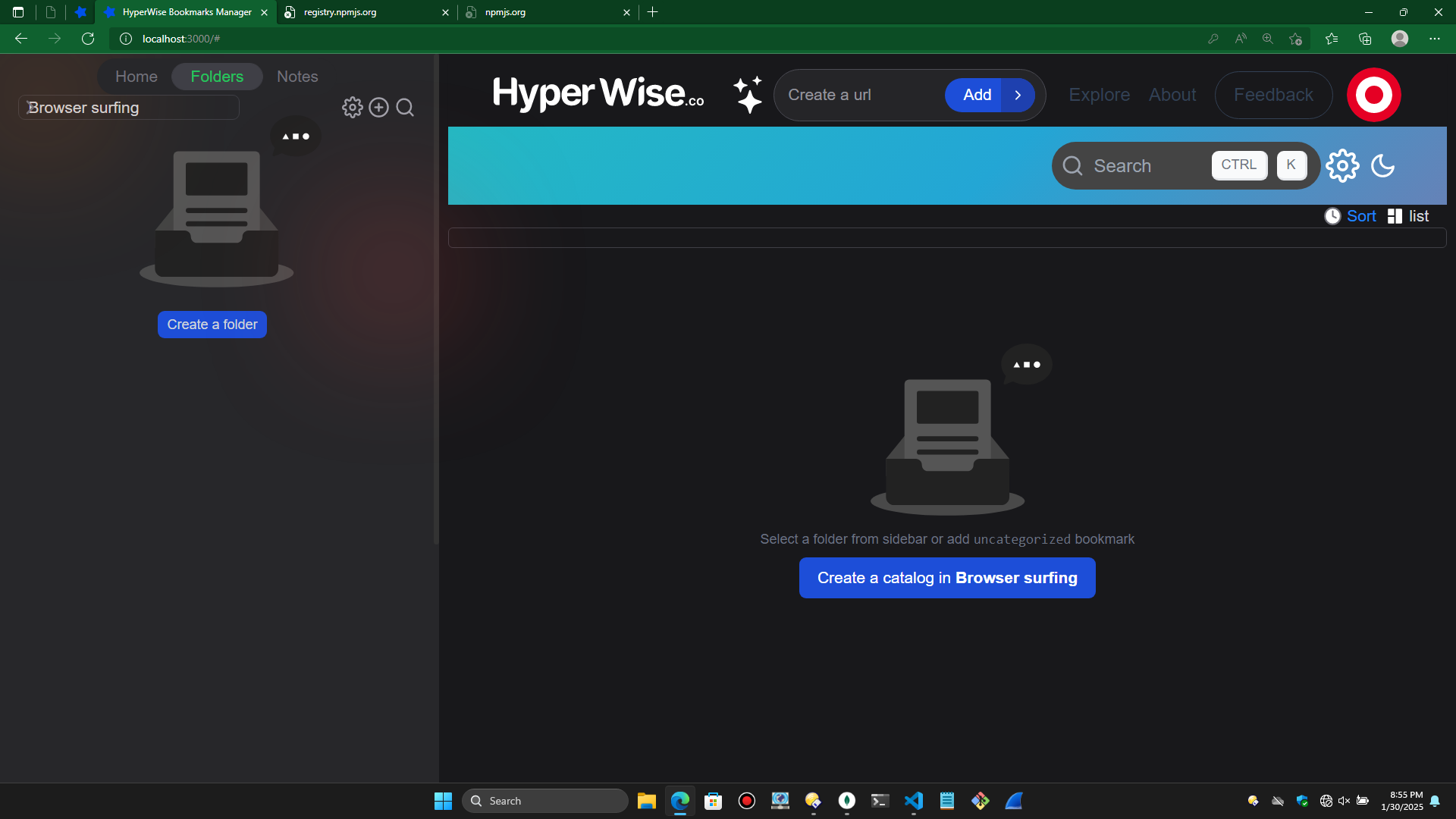Open browser Favorites list icon
The width and height of the screenshot is (1456, 819).
1332,39
